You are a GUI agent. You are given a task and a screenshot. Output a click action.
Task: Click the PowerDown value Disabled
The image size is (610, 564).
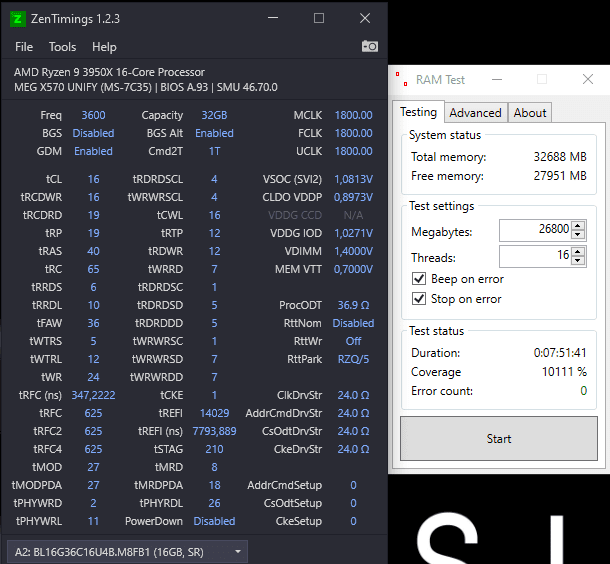(x=214, y=521)
